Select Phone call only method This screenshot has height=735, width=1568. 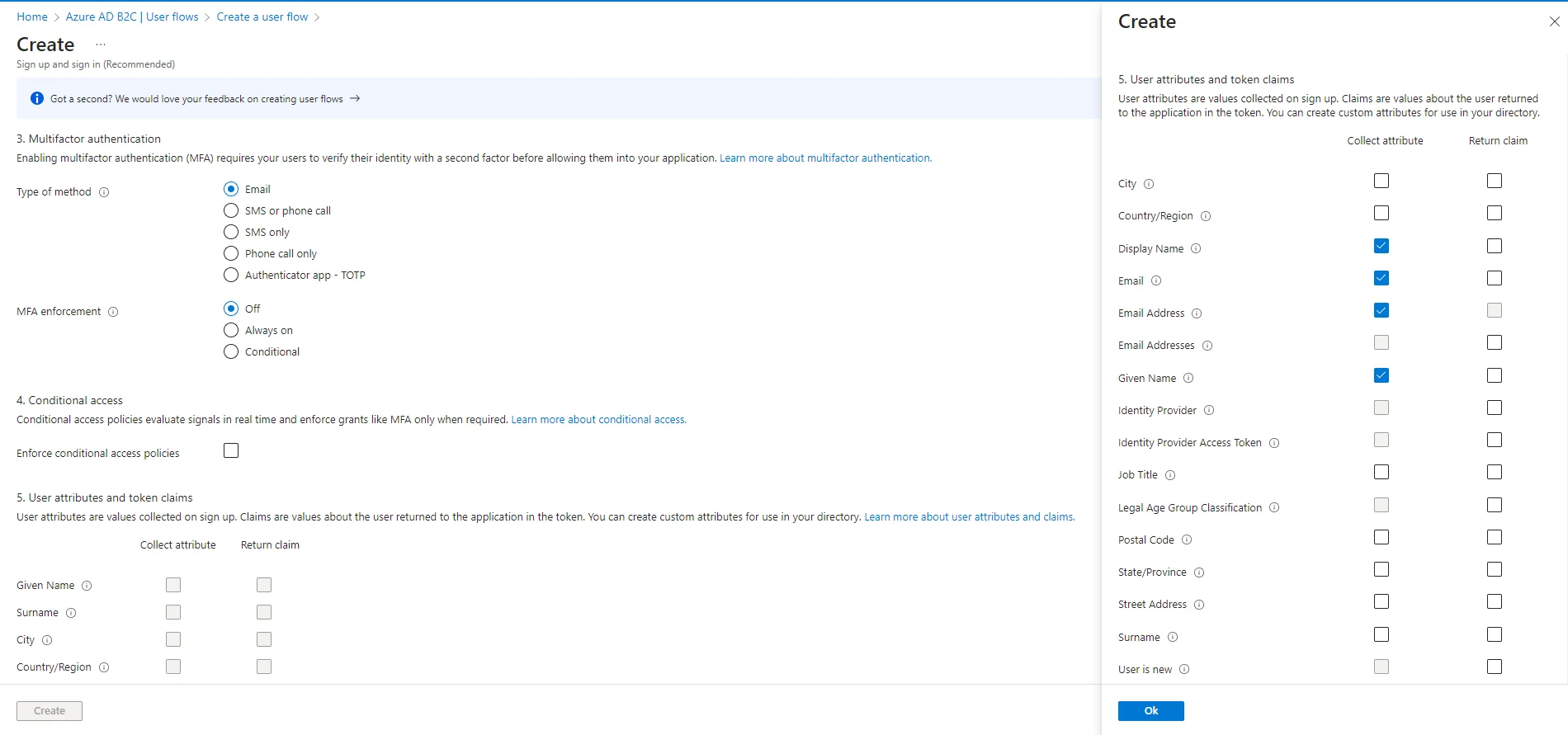click(x=231, y=253)
